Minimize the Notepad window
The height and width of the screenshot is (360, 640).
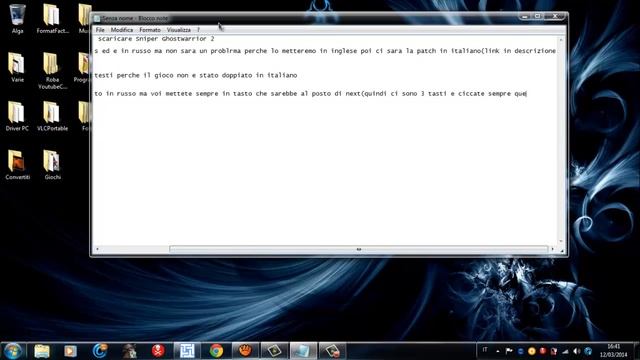(525, 16)
